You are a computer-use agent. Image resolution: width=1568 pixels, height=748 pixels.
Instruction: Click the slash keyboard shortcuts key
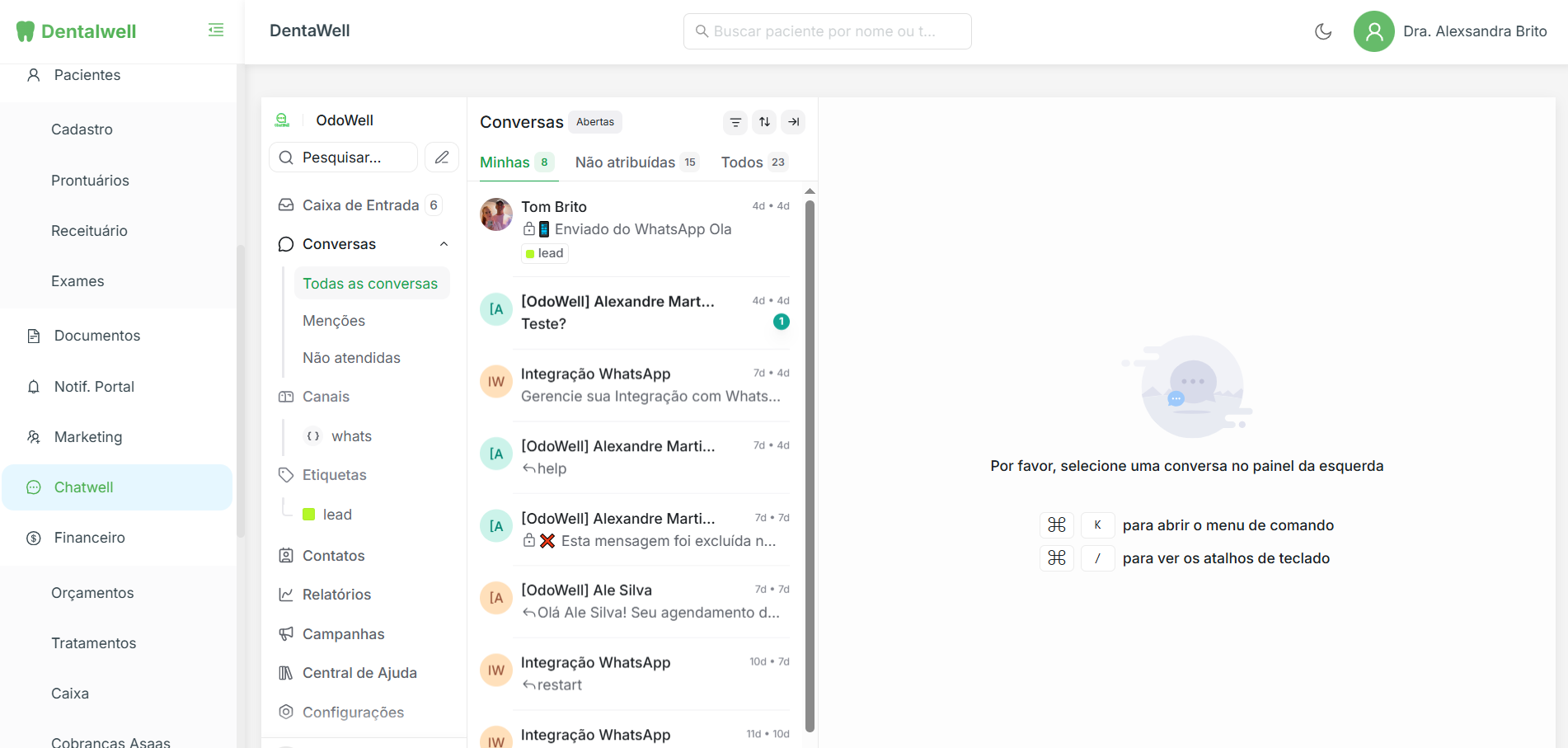click(1097, 558)
